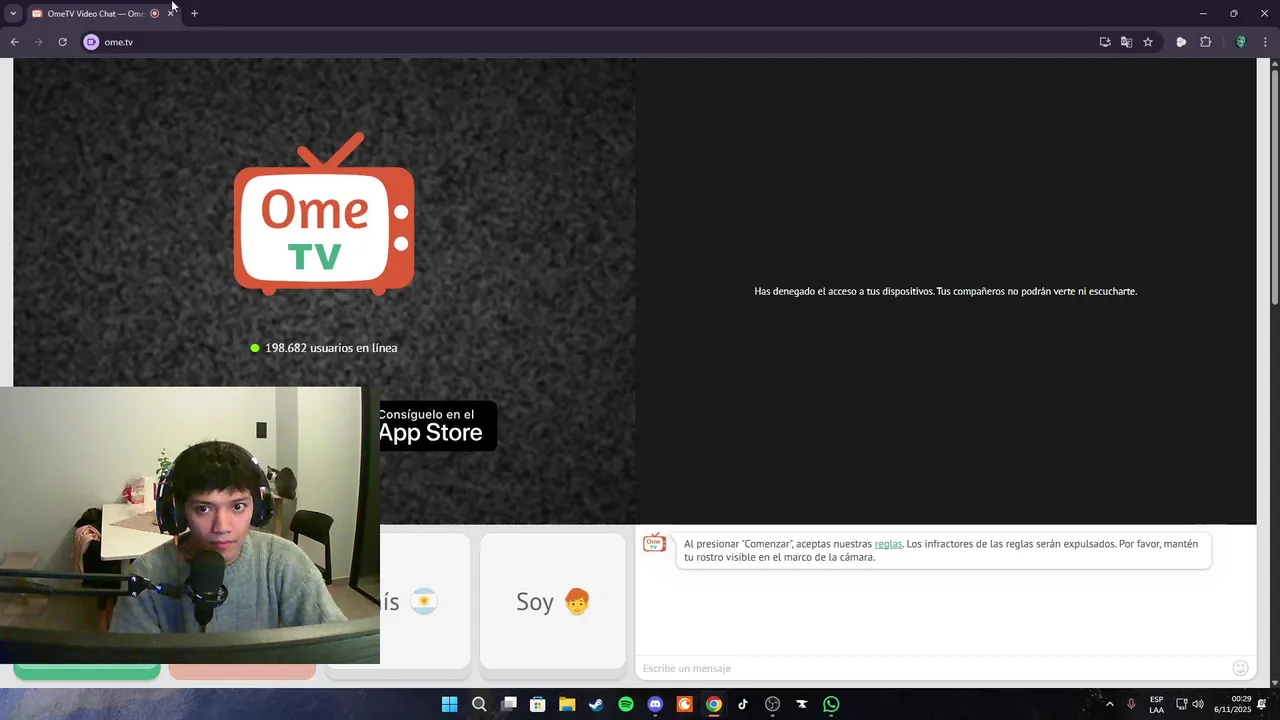1280x720 pixels.
Task: Open the App Store download badge
Action: (x=438, y=426)
